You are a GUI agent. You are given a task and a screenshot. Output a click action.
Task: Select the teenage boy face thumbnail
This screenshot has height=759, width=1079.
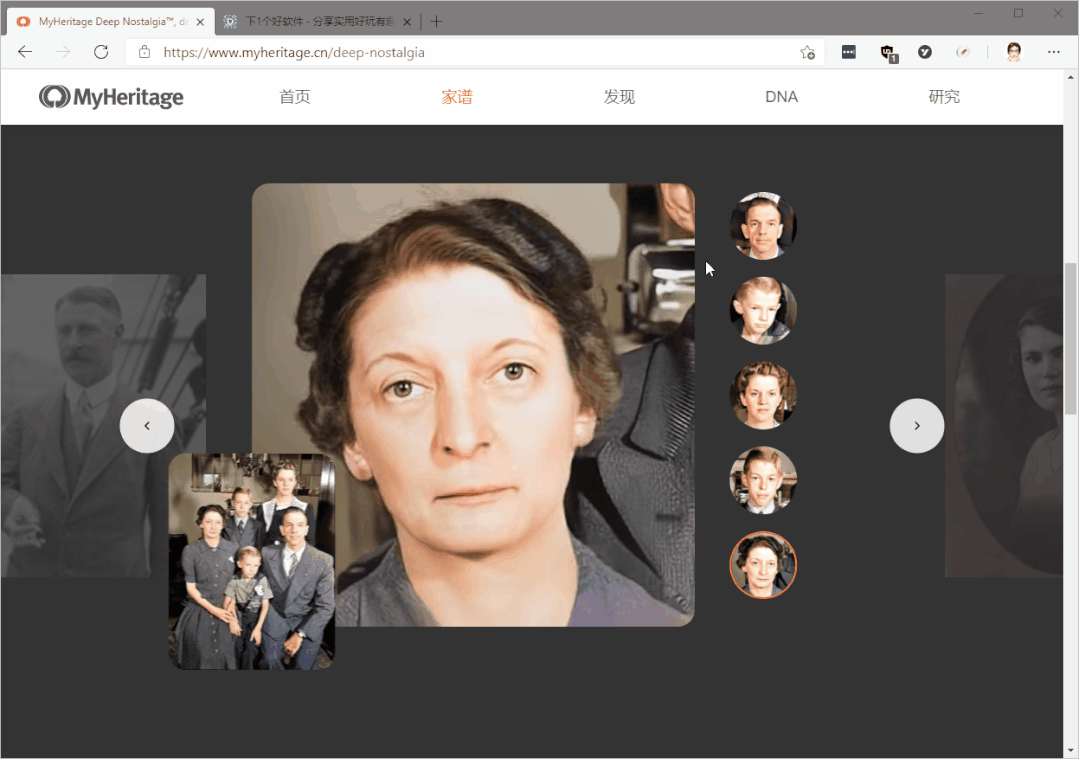[763, 480]
